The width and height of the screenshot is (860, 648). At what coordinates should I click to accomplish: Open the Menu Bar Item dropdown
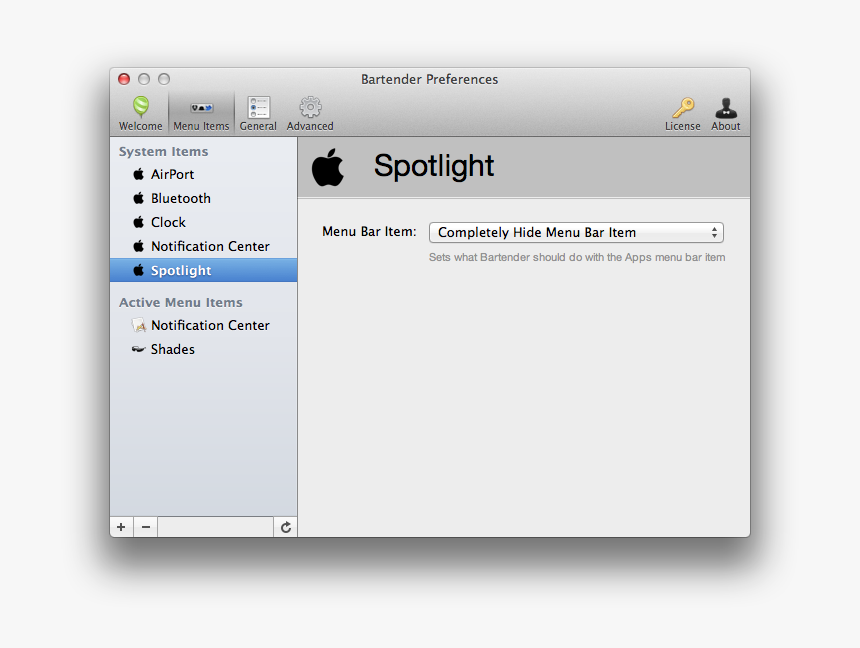coord(576,233)
